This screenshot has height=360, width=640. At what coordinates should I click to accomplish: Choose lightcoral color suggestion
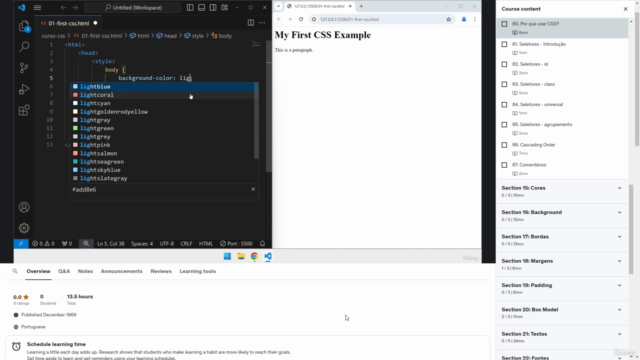click(x=163, y=95)
